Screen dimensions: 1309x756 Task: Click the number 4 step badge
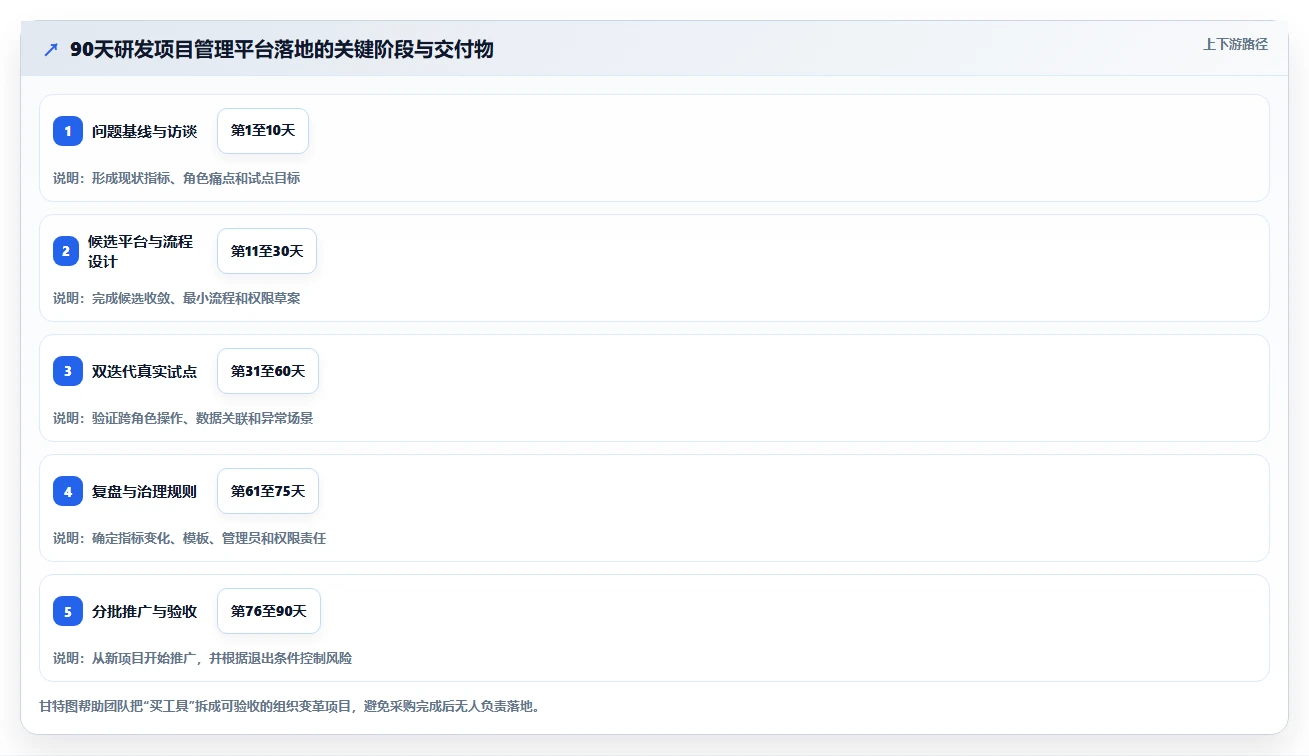68,491
